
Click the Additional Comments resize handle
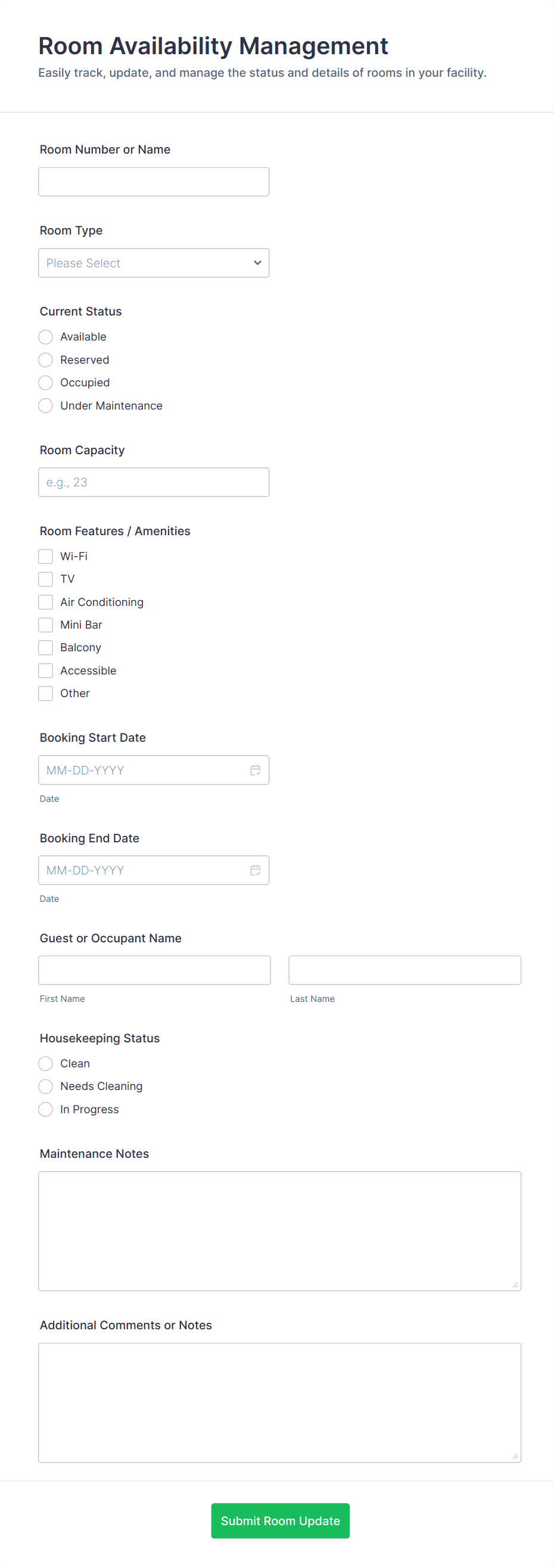click(x=515, y=1456)
